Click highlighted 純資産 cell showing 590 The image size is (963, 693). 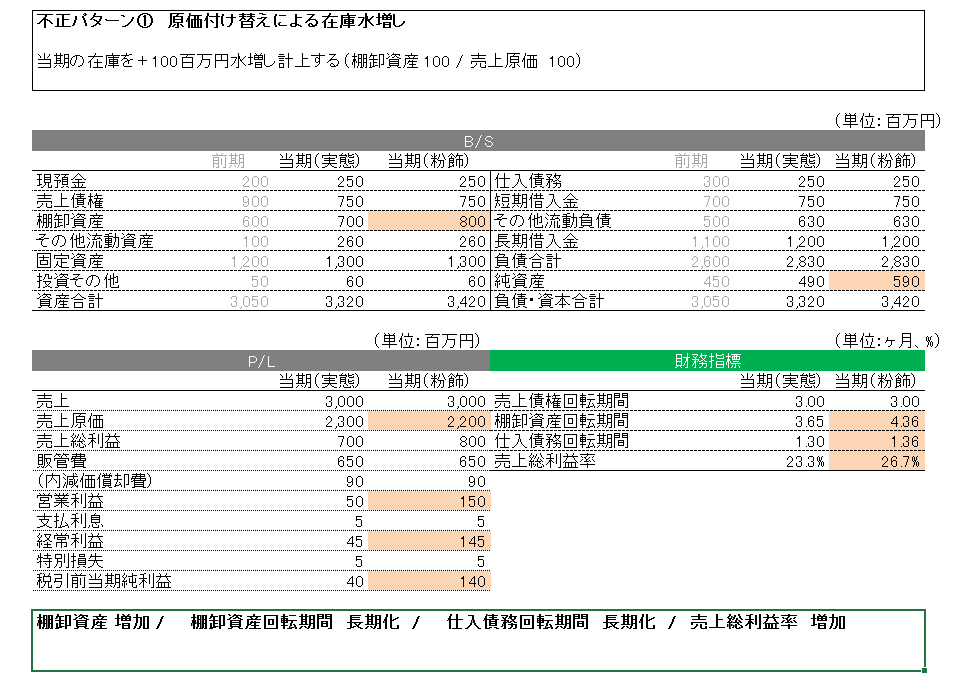[877, 282]
